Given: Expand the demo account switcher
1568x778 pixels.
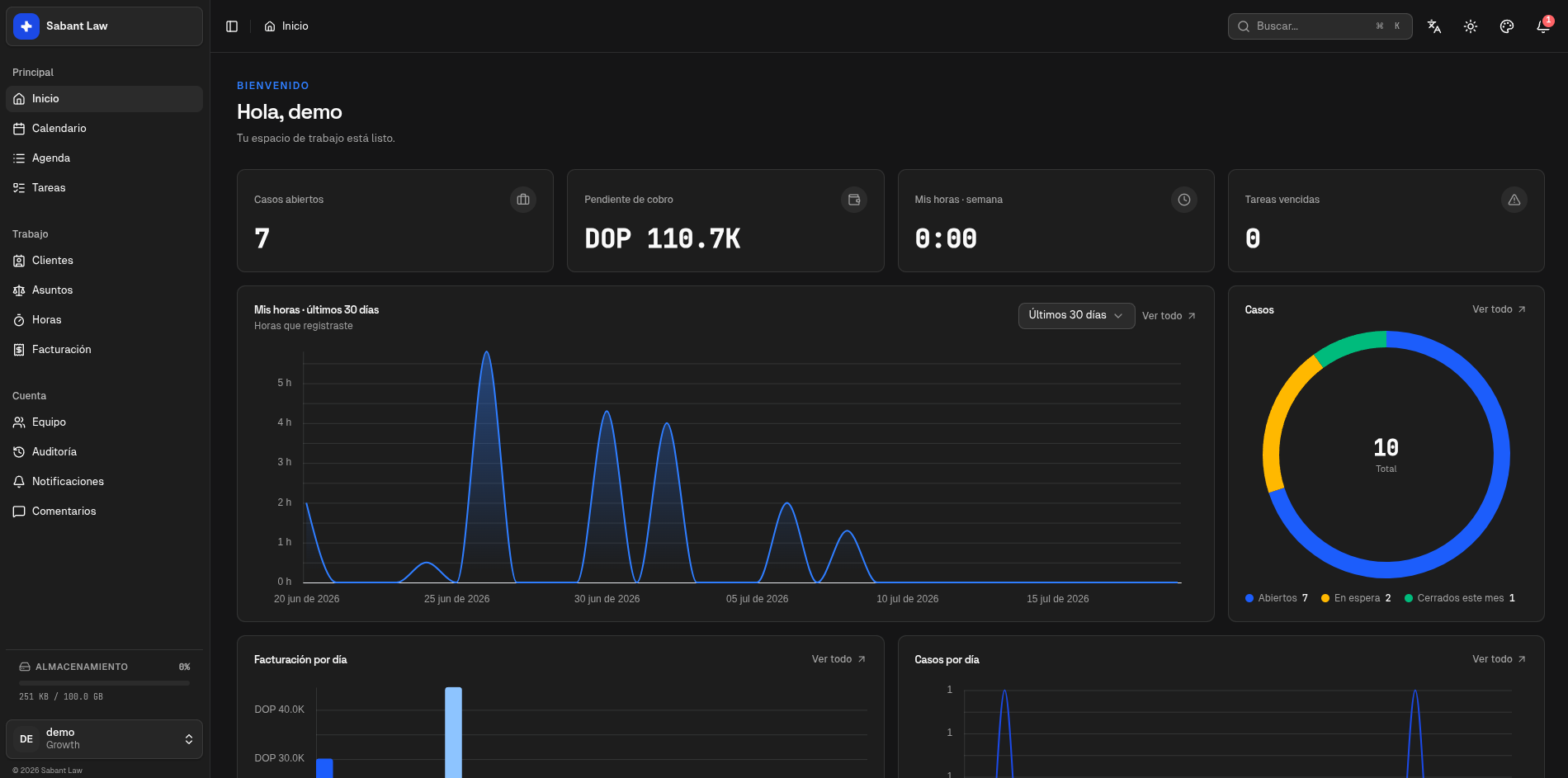Looking at the screenshot, I should pyautogui.click(x=104, y=739).
